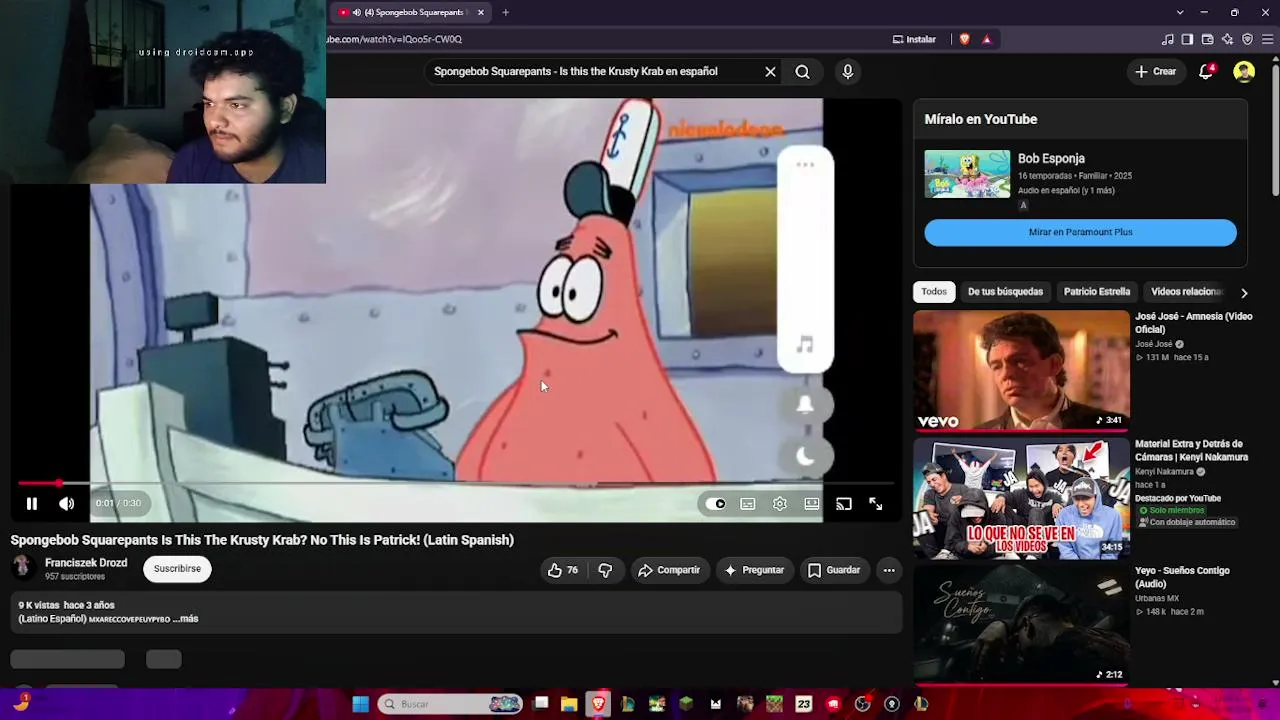Open the Crear menu
Viewport: 1280px width, 720px height.
(x=1156, y=72)
